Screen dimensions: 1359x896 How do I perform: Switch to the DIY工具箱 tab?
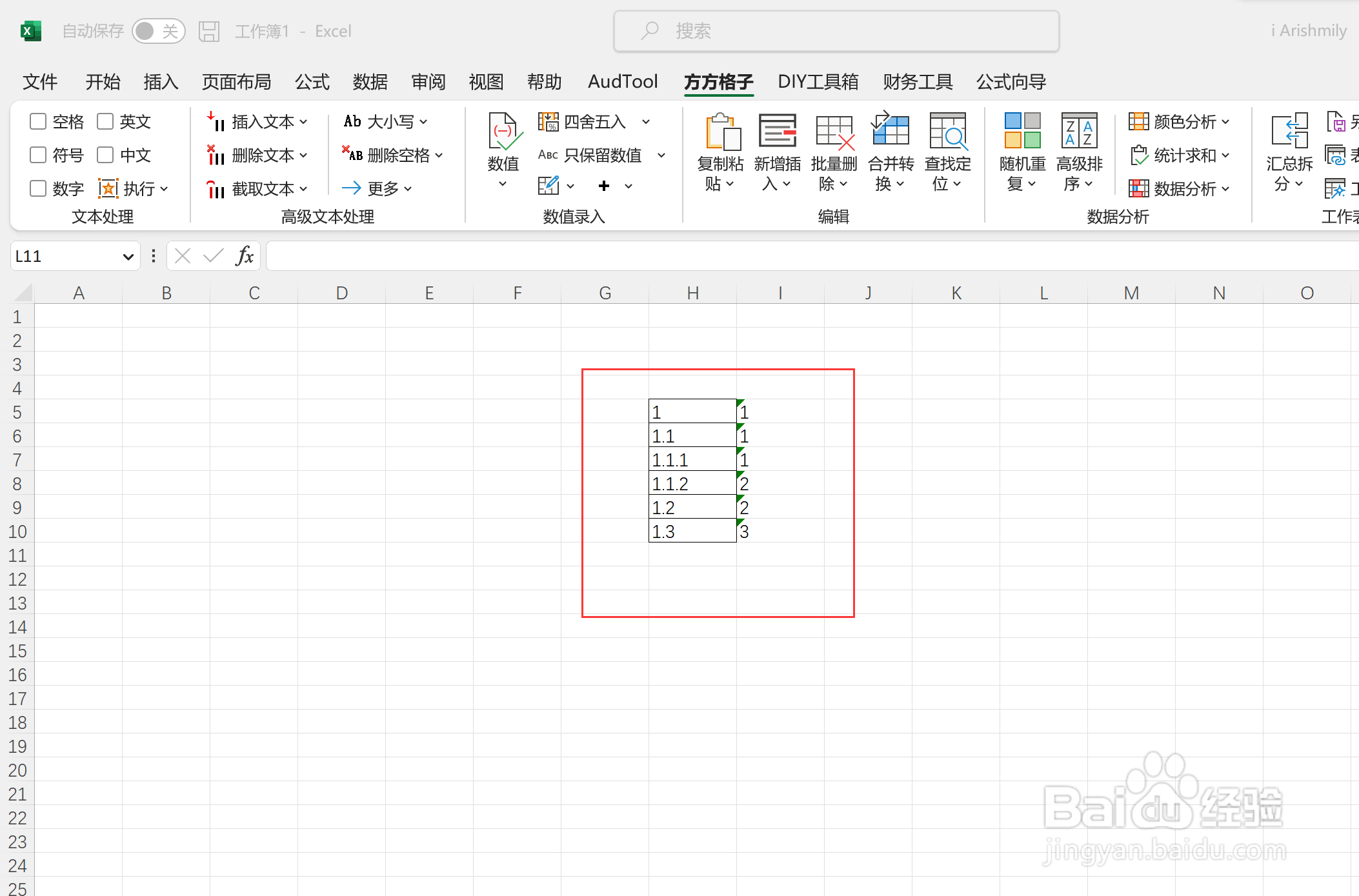[x=818, y=82]
